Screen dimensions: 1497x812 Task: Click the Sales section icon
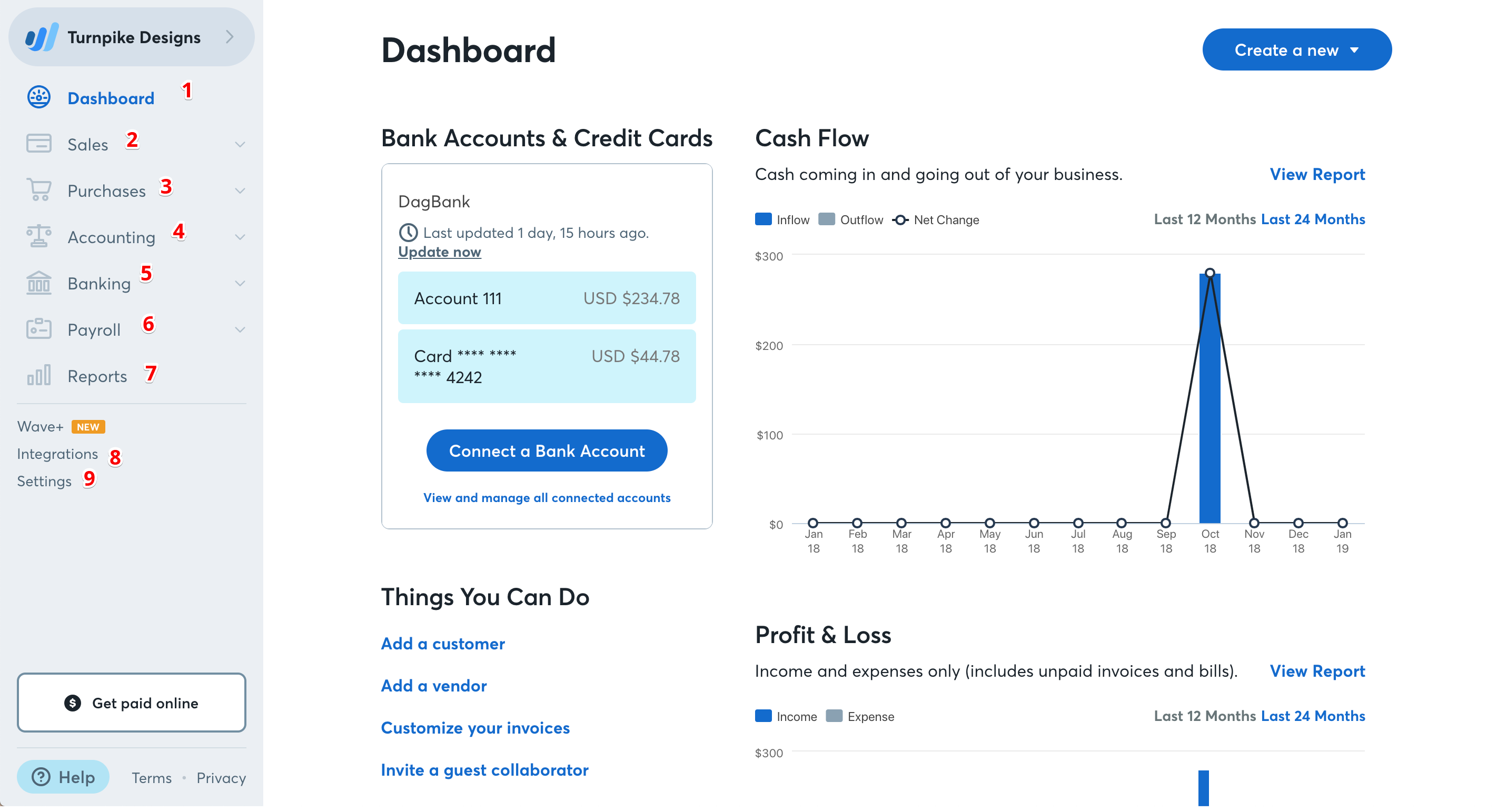[37, 144]
